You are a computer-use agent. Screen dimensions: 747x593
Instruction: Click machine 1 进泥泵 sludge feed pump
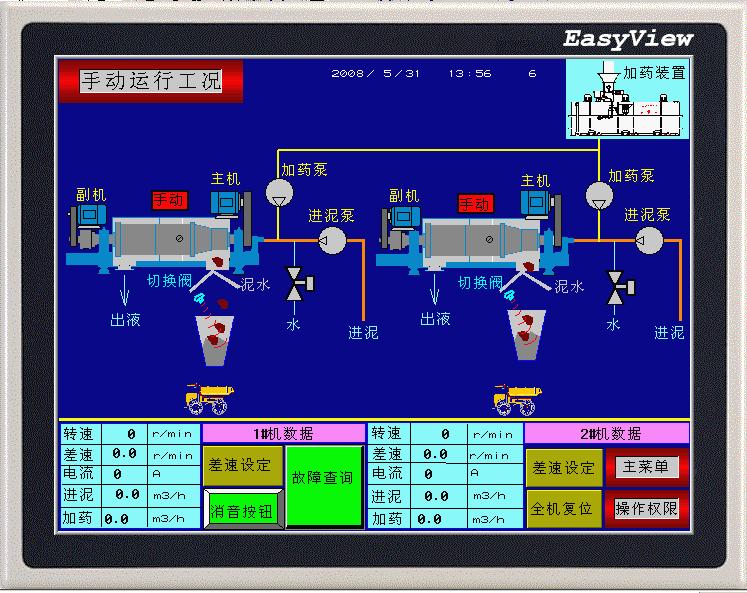pos(332,241)
